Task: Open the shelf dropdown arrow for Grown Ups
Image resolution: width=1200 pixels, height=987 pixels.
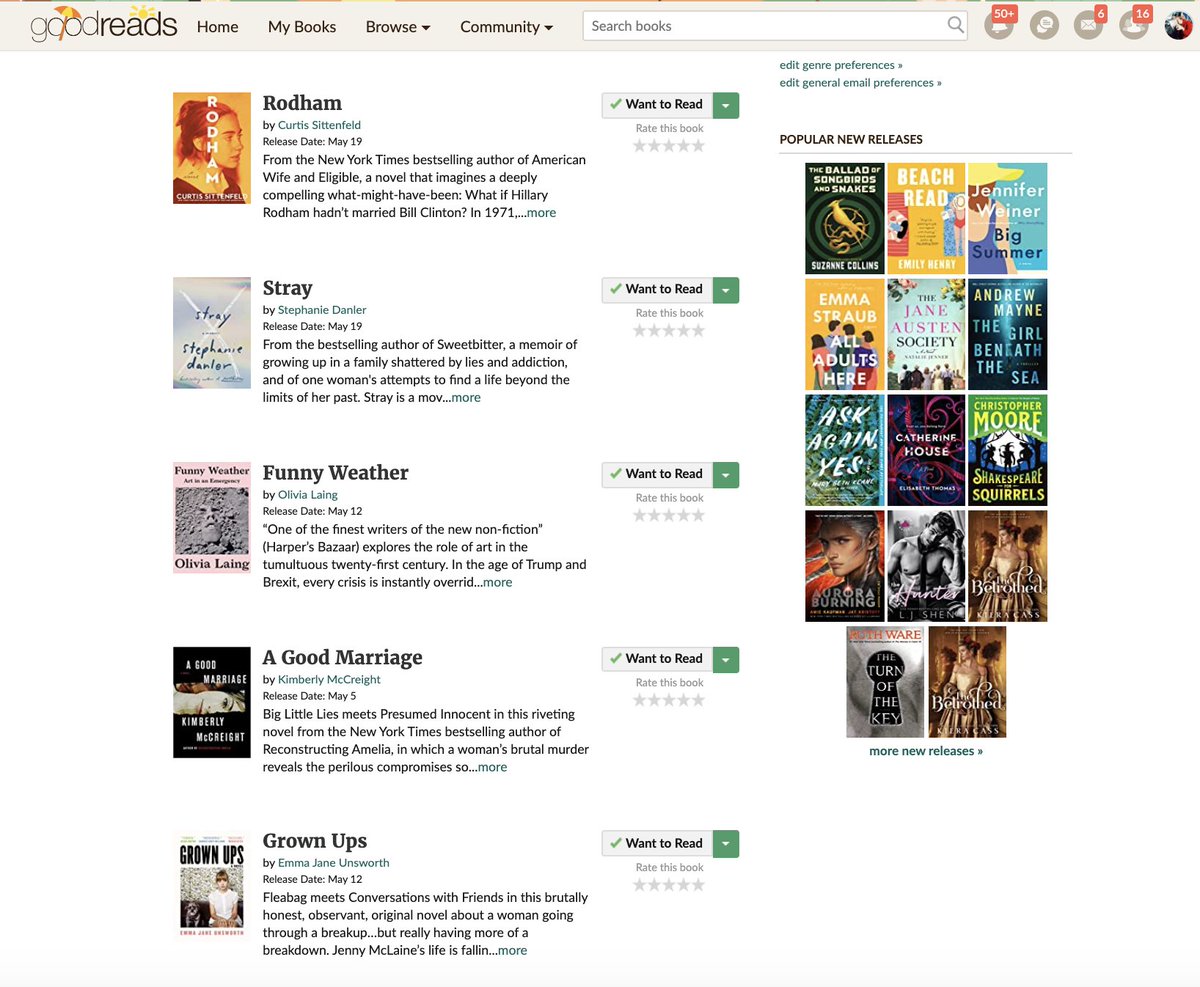Action: (727, 843)
